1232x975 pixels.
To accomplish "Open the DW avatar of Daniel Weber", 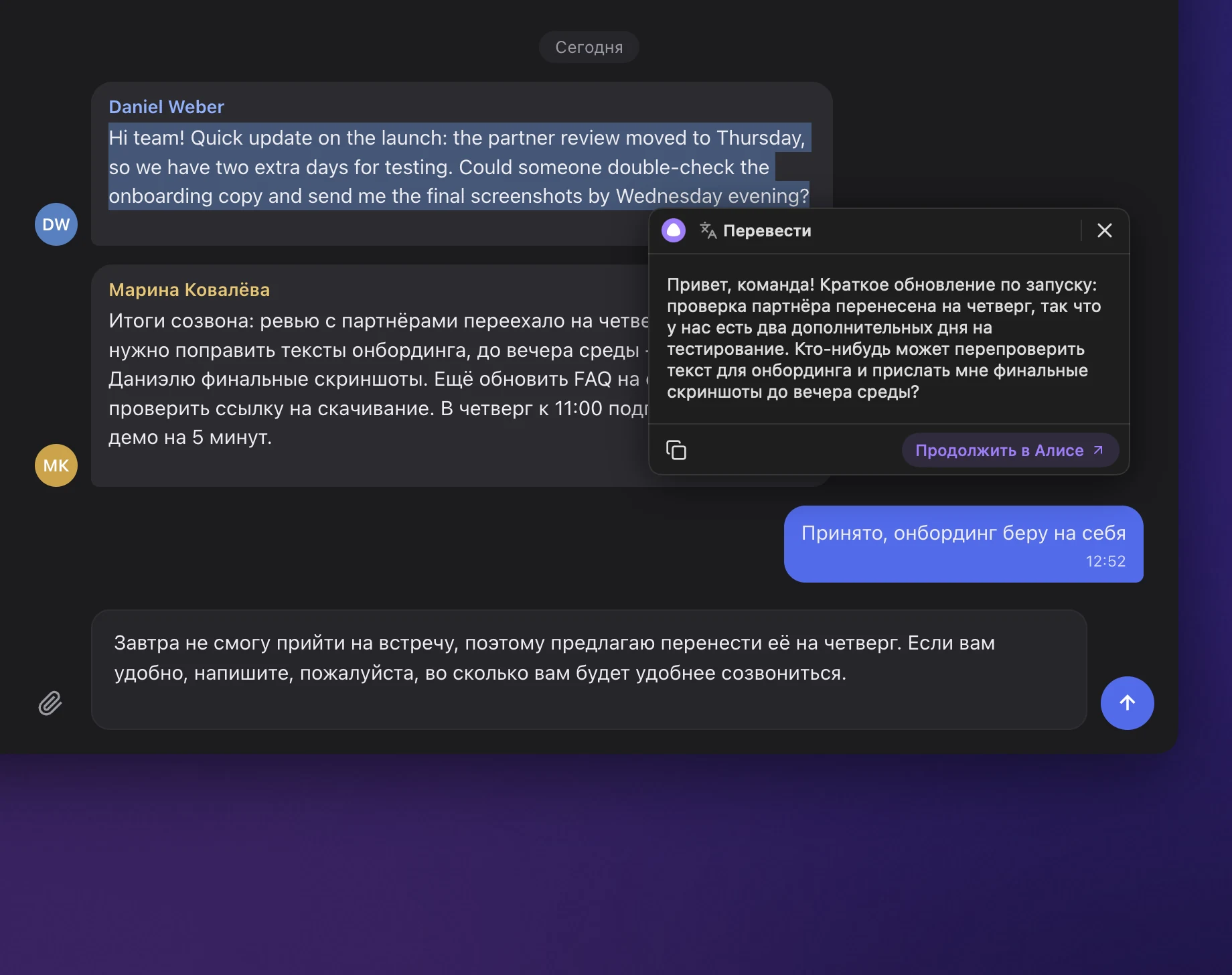I will tap(56, 224).
